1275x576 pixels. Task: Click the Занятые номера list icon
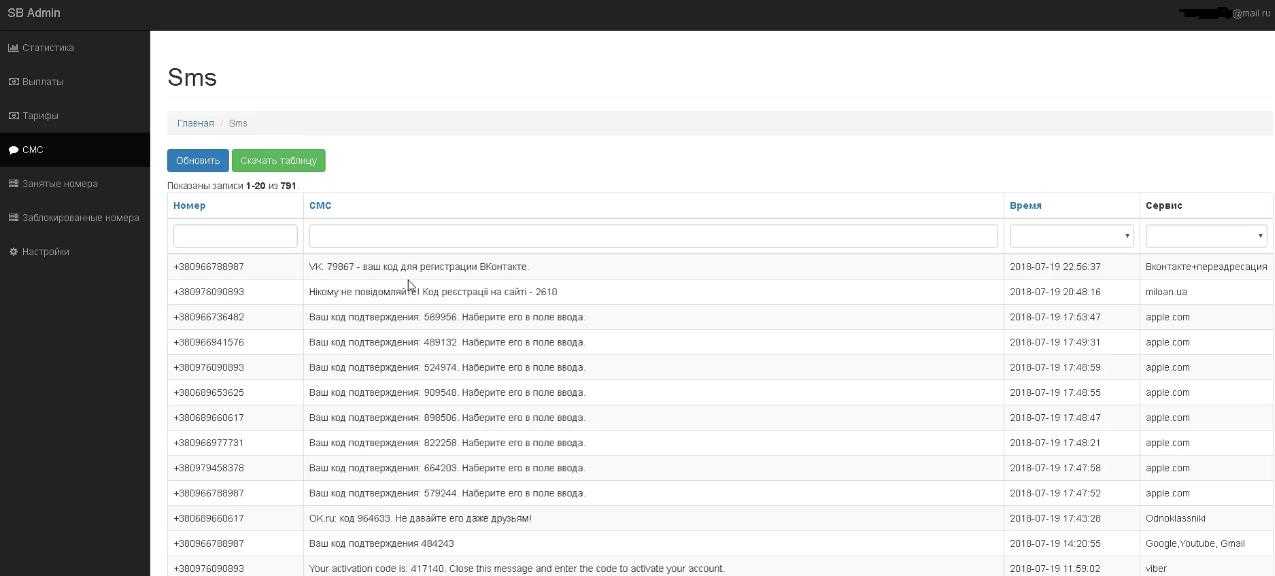(x=13, y=184)
